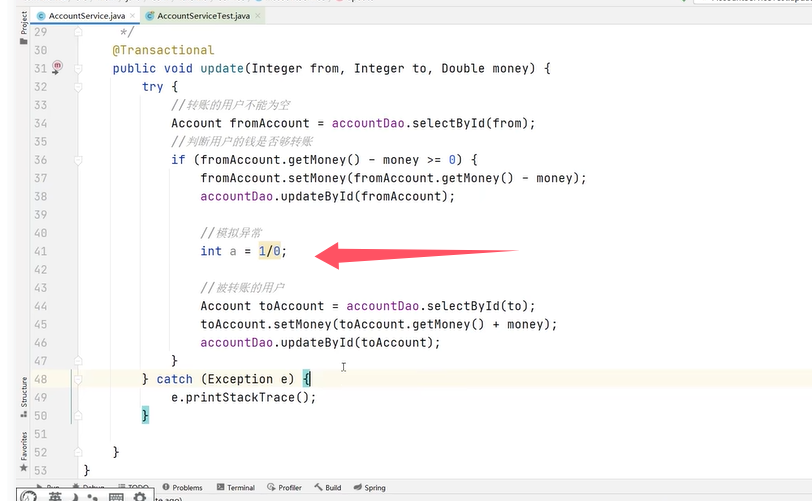This screenshot has height=501, width=812.
Task: Click line number 48 in the gutter
Action: [40, 379]
